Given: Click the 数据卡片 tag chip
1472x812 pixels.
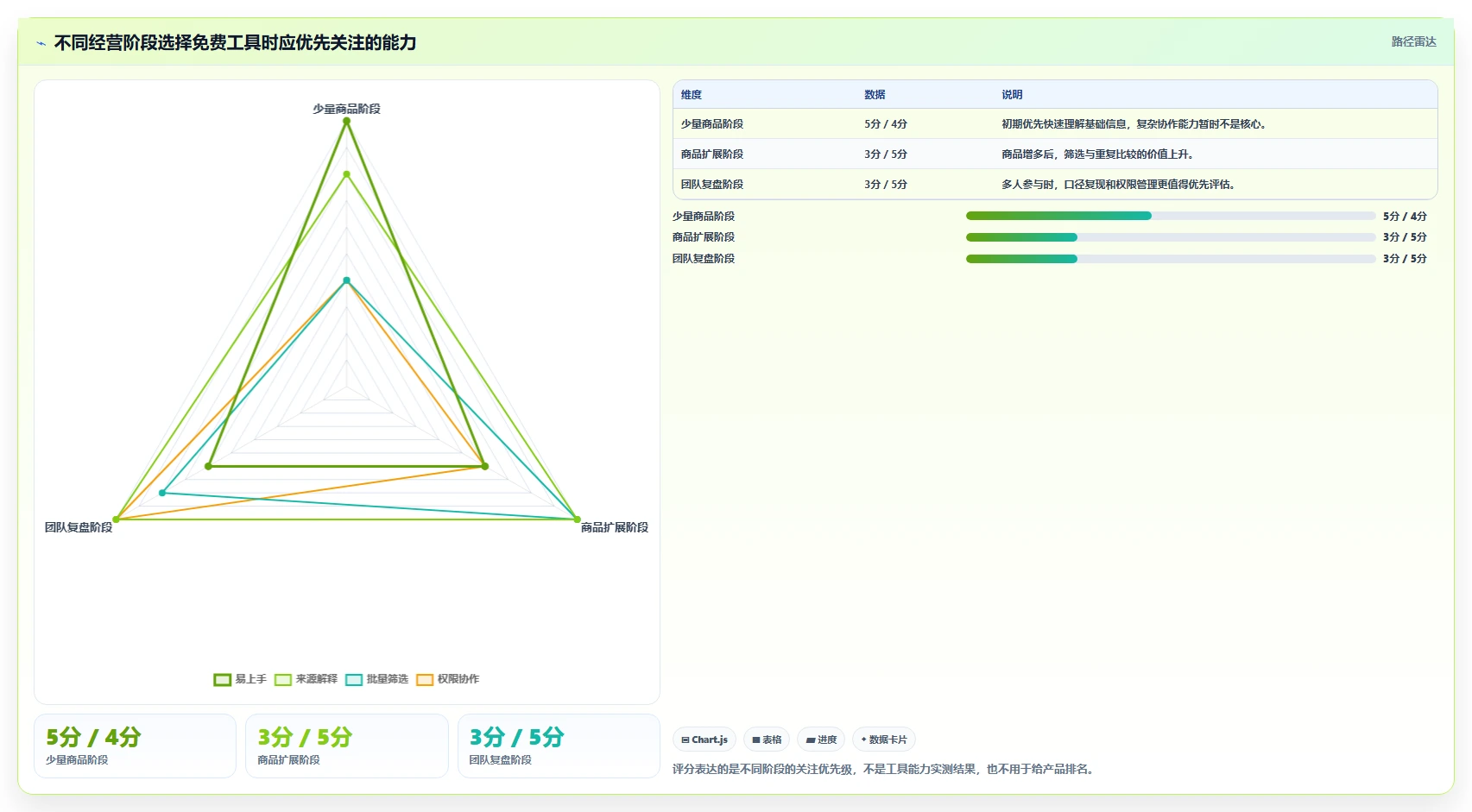Looking at the screenshot, I should (x=884, y=740).
